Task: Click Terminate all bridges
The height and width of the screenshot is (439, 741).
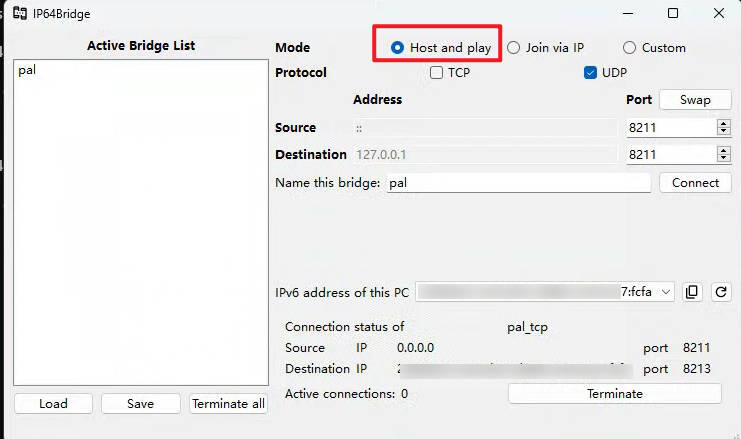Action: 228,404
